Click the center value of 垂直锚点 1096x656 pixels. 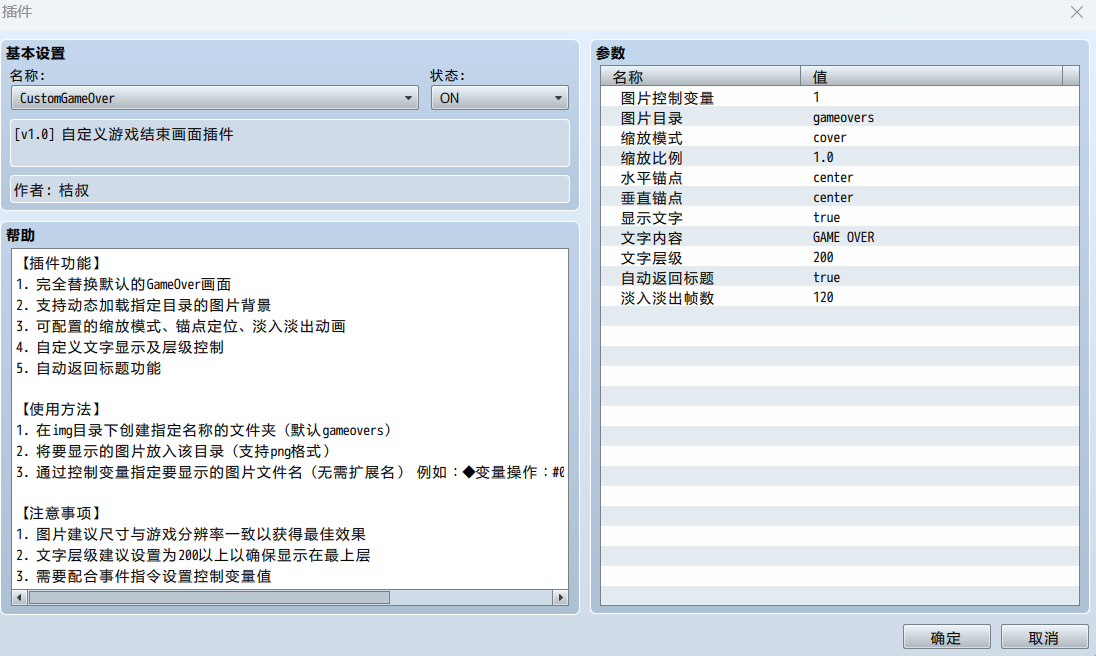pos(832,197)
